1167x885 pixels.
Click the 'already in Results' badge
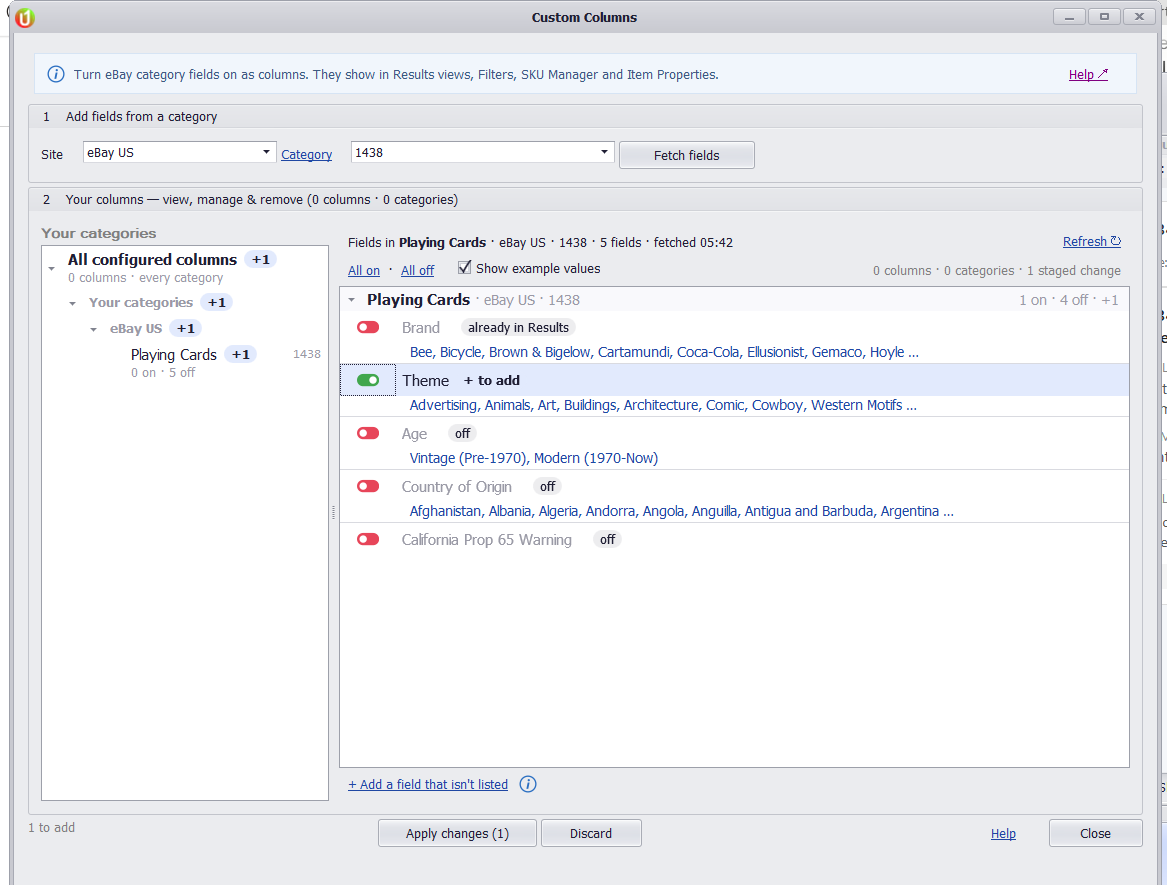pos(519,328)
